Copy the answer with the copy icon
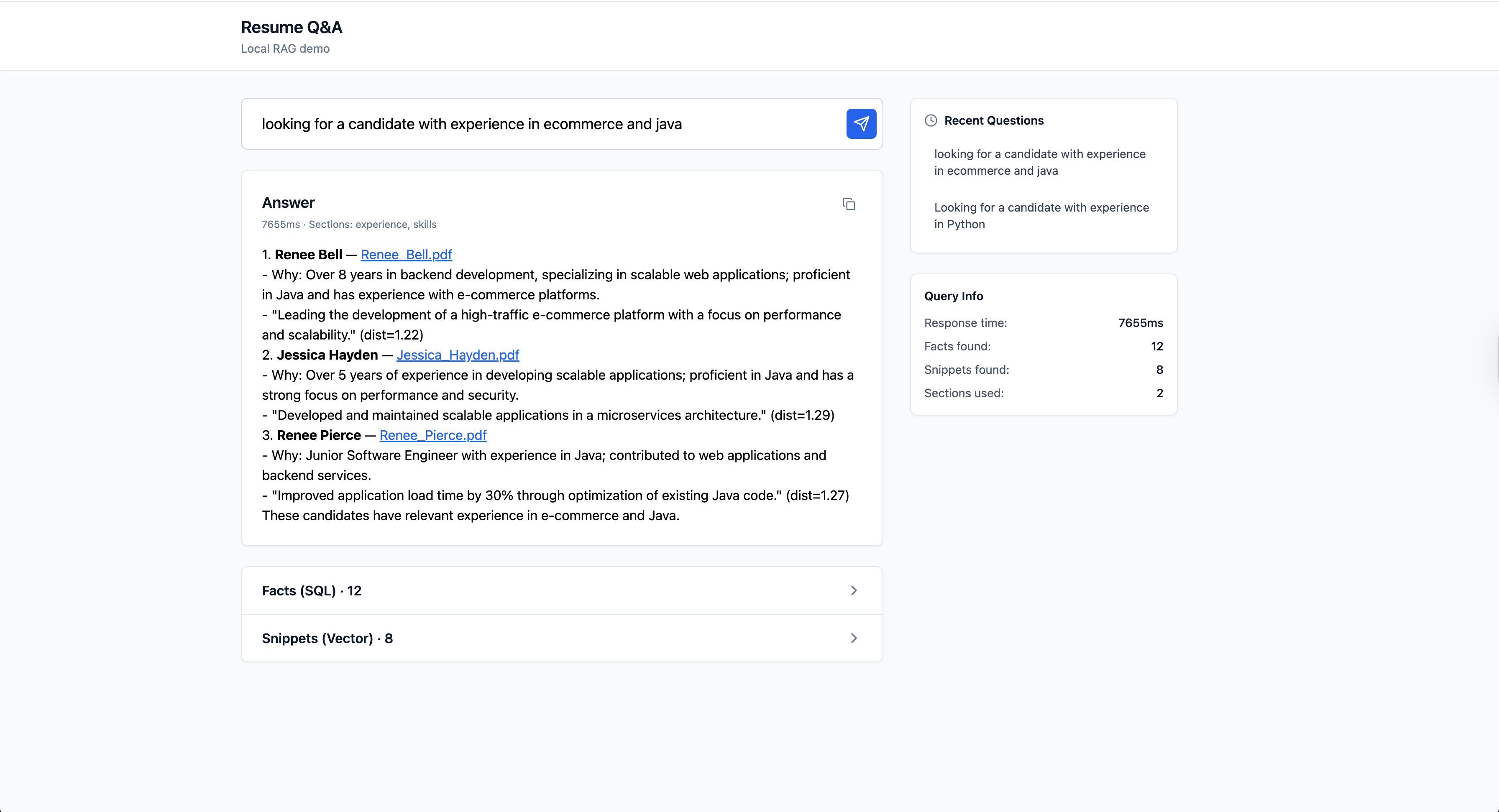 pos(849,204)
